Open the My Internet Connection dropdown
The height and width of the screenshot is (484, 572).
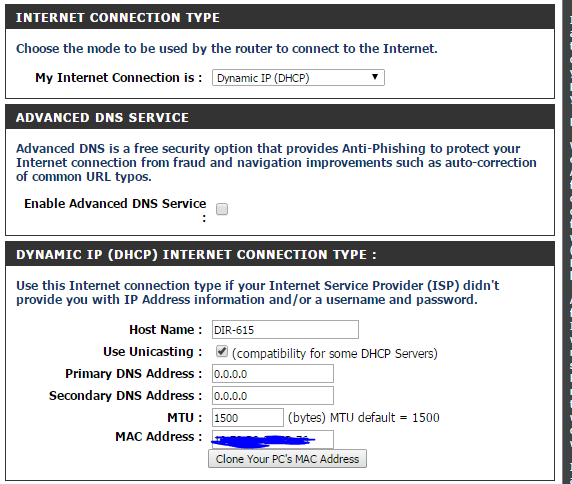pos(298,78)
